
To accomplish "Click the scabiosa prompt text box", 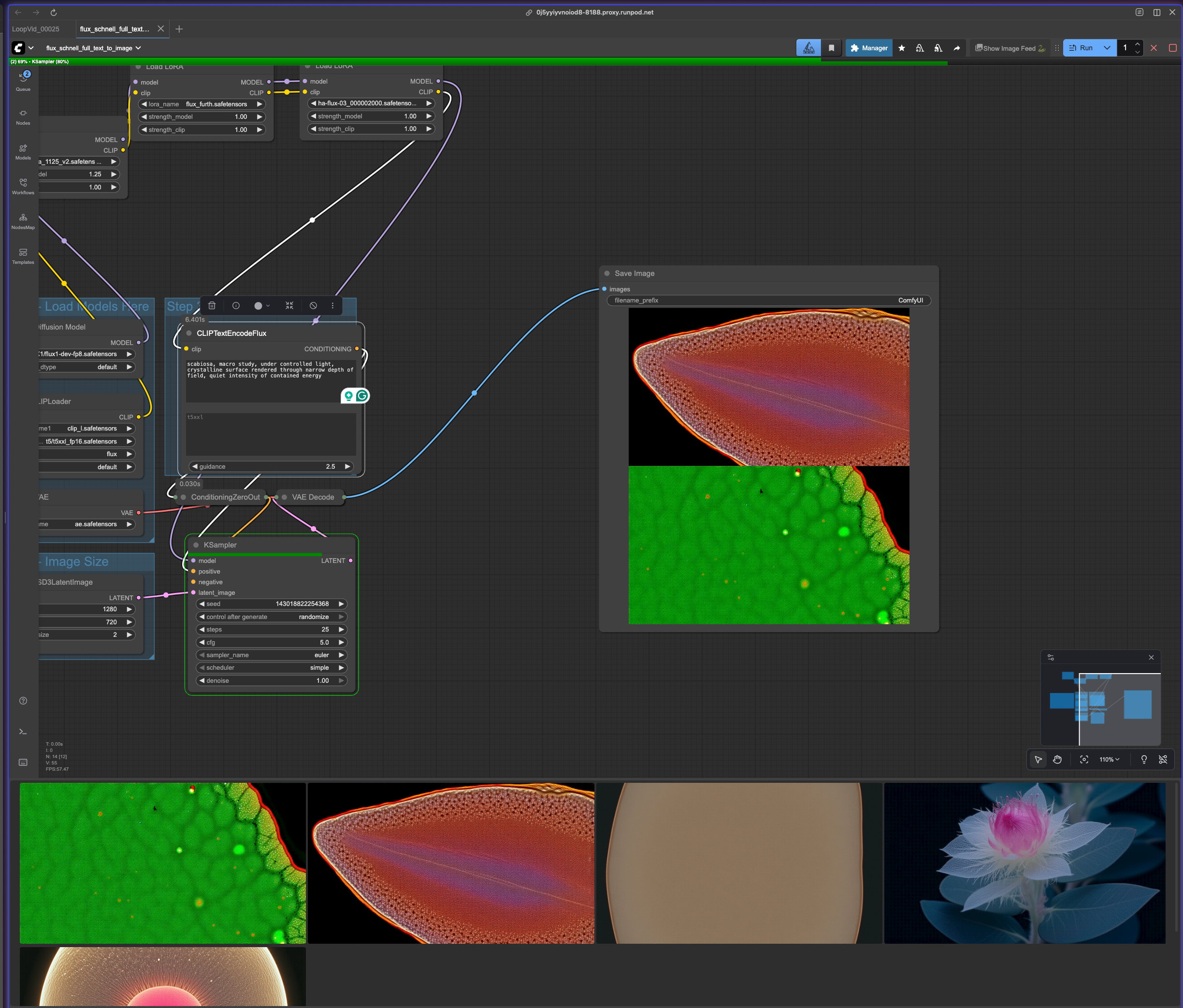I will (x=271, y=381).
